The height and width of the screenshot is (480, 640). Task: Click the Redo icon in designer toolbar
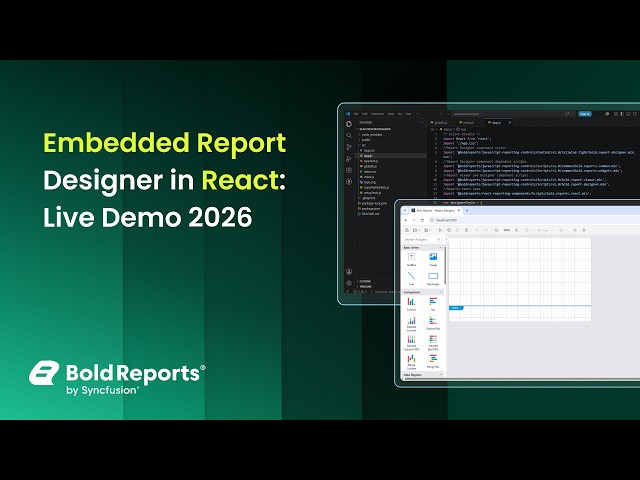(x=485, y=230)
